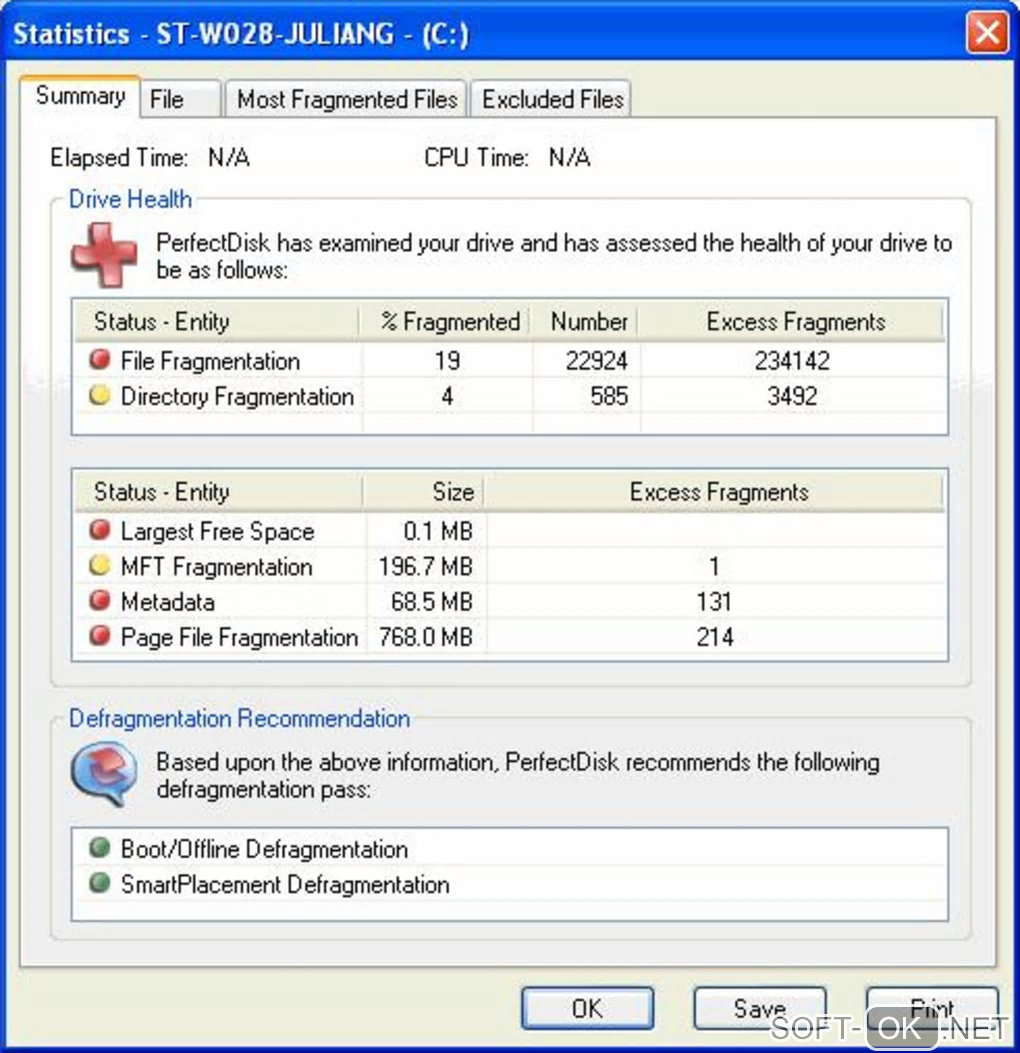The height and width of the screenshot is (1053, 1020).
Task: Click the CPU Time label
Action: [476, 158]
